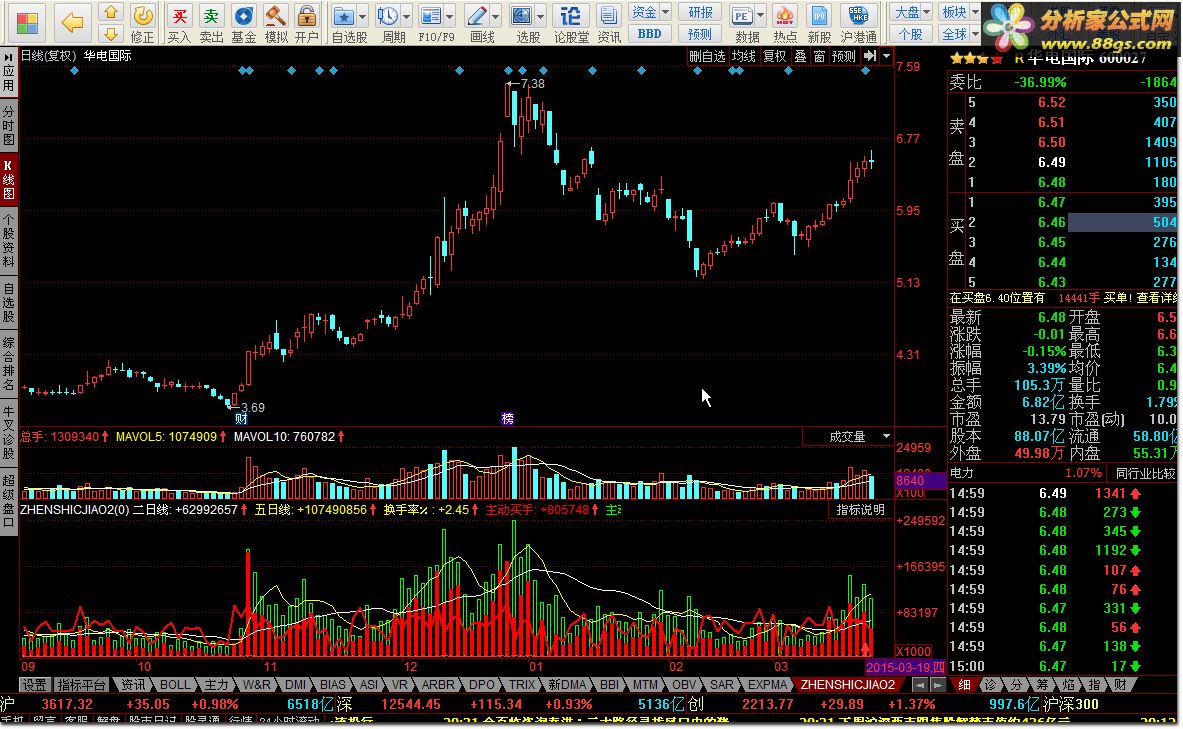Select the ZHENSHICJIAO2 indicator tab

[847, 684]
